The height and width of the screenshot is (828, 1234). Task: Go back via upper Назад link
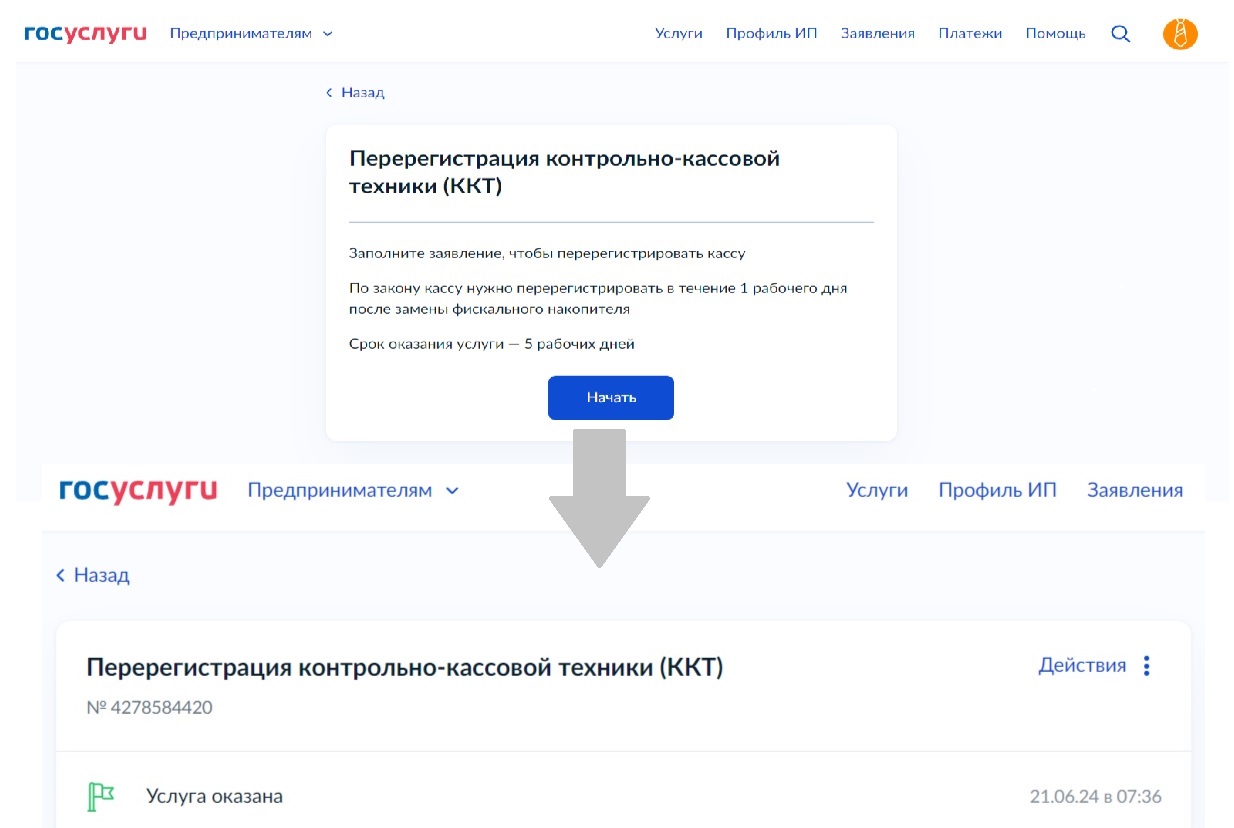(x=355, y=92)
